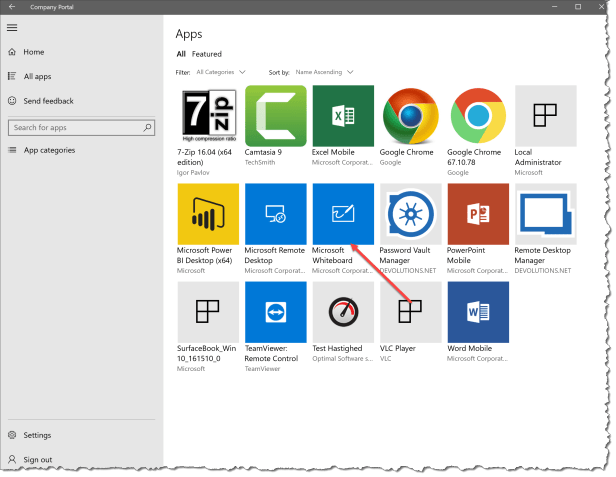Open Remote Desktop Manager icon
This screenshot has width=616, height=477.
point(546,214)
